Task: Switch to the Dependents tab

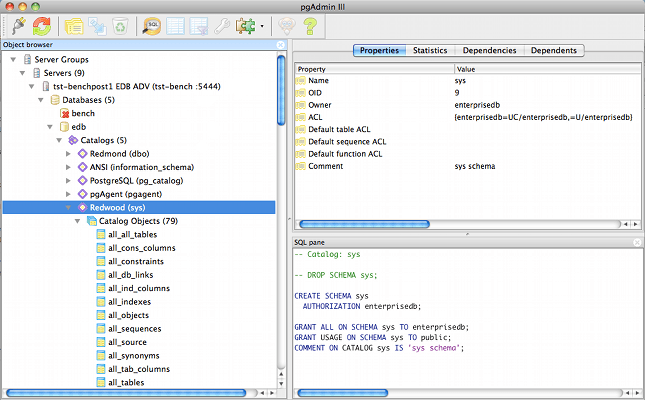Action: (x=554, y=50)
